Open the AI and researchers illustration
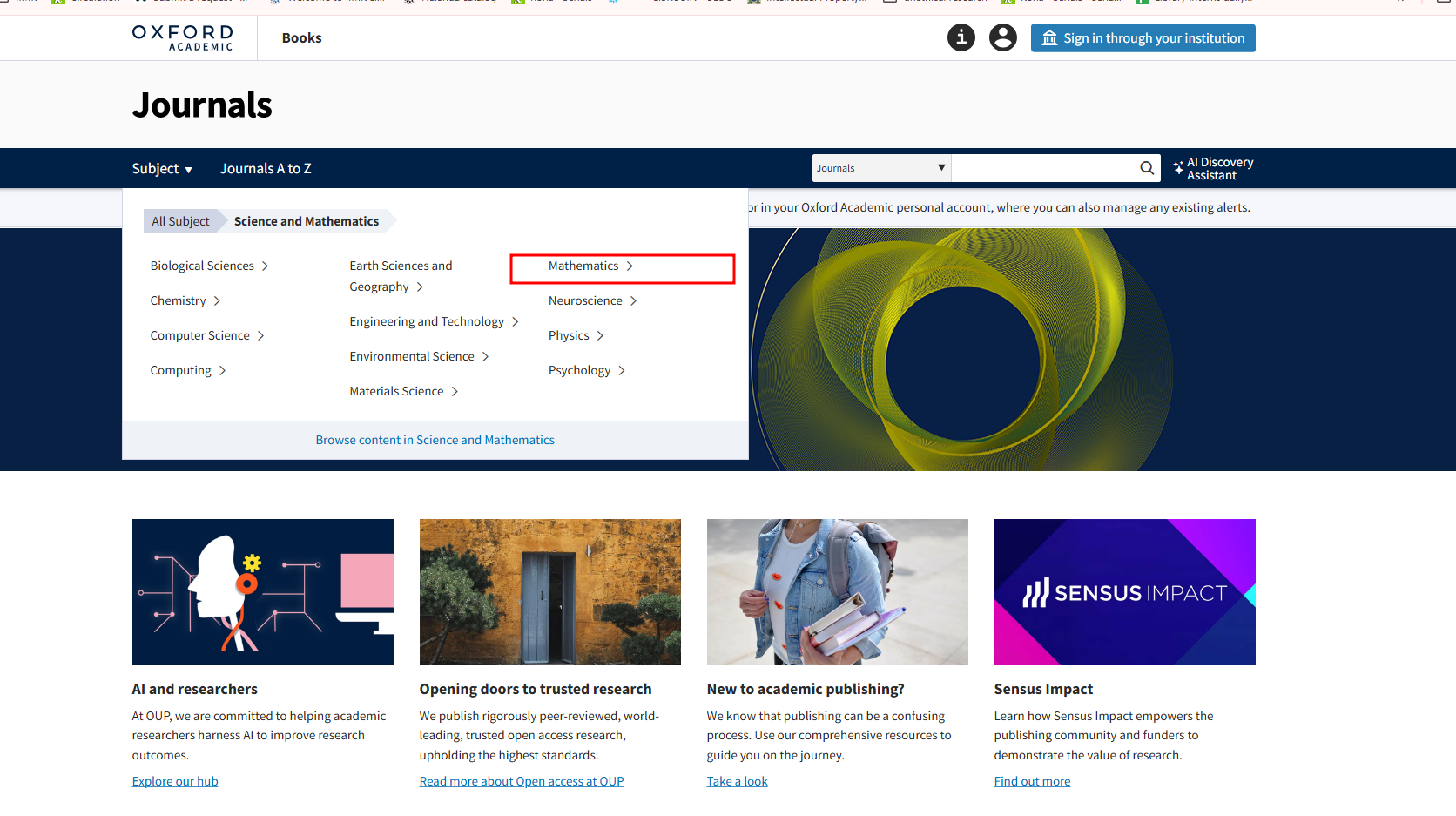Screen dimensions: 1456x816 point(262,592)
